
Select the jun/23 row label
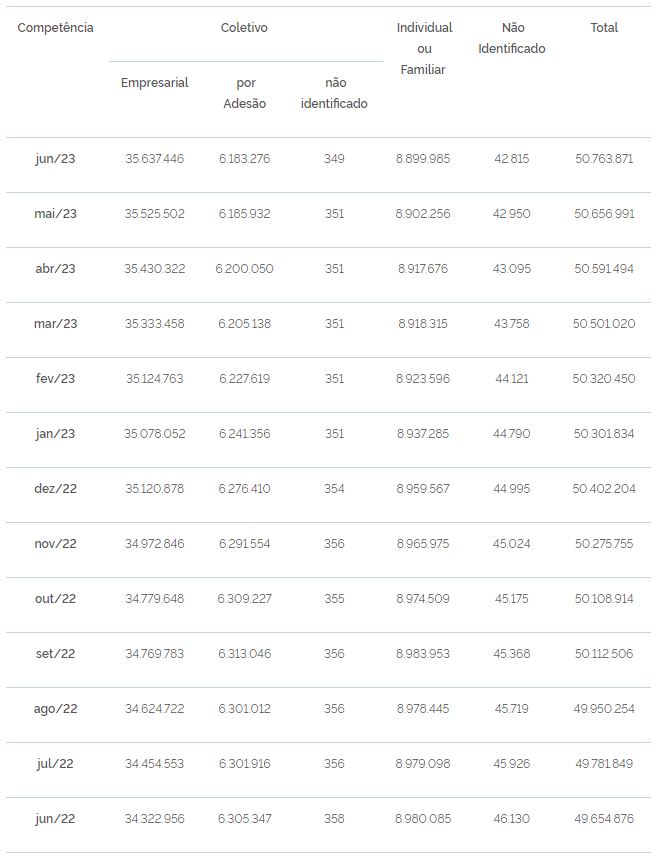(55, 159)
